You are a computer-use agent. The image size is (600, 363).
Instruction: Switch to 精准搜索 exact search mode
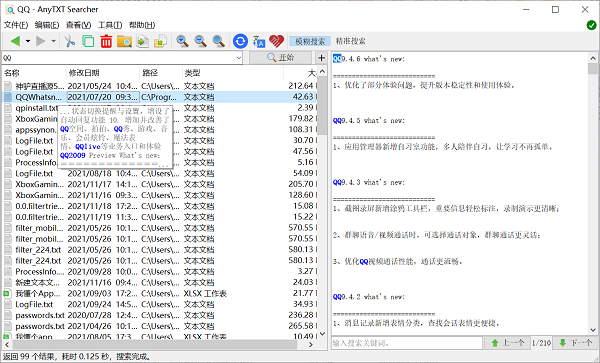click(x=351, y=41)
